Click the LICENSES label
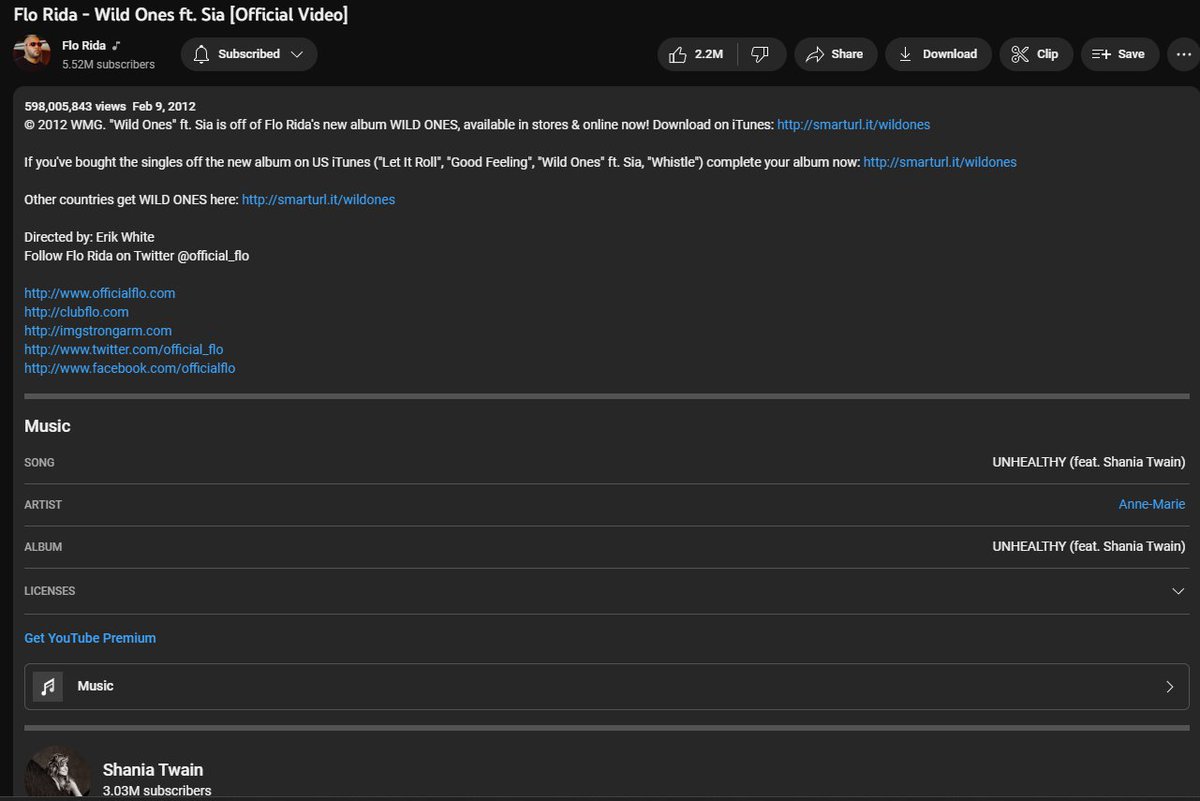 click(x=50, y=591)
